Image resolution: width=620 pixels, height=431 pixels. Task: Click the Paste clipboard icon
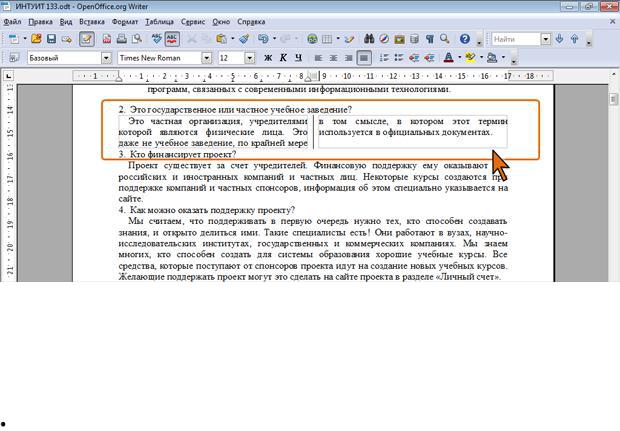[221, 39]
